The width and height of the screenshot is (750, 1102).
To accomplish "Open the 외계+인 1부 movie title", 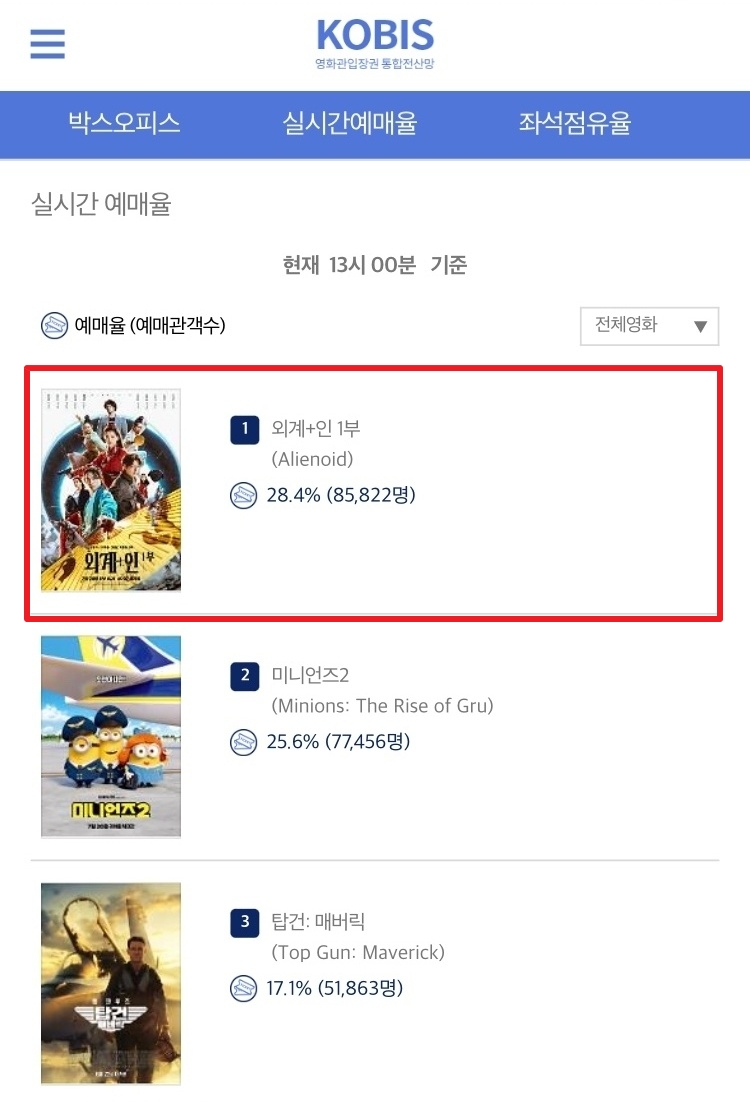I will tap(316, 428).
